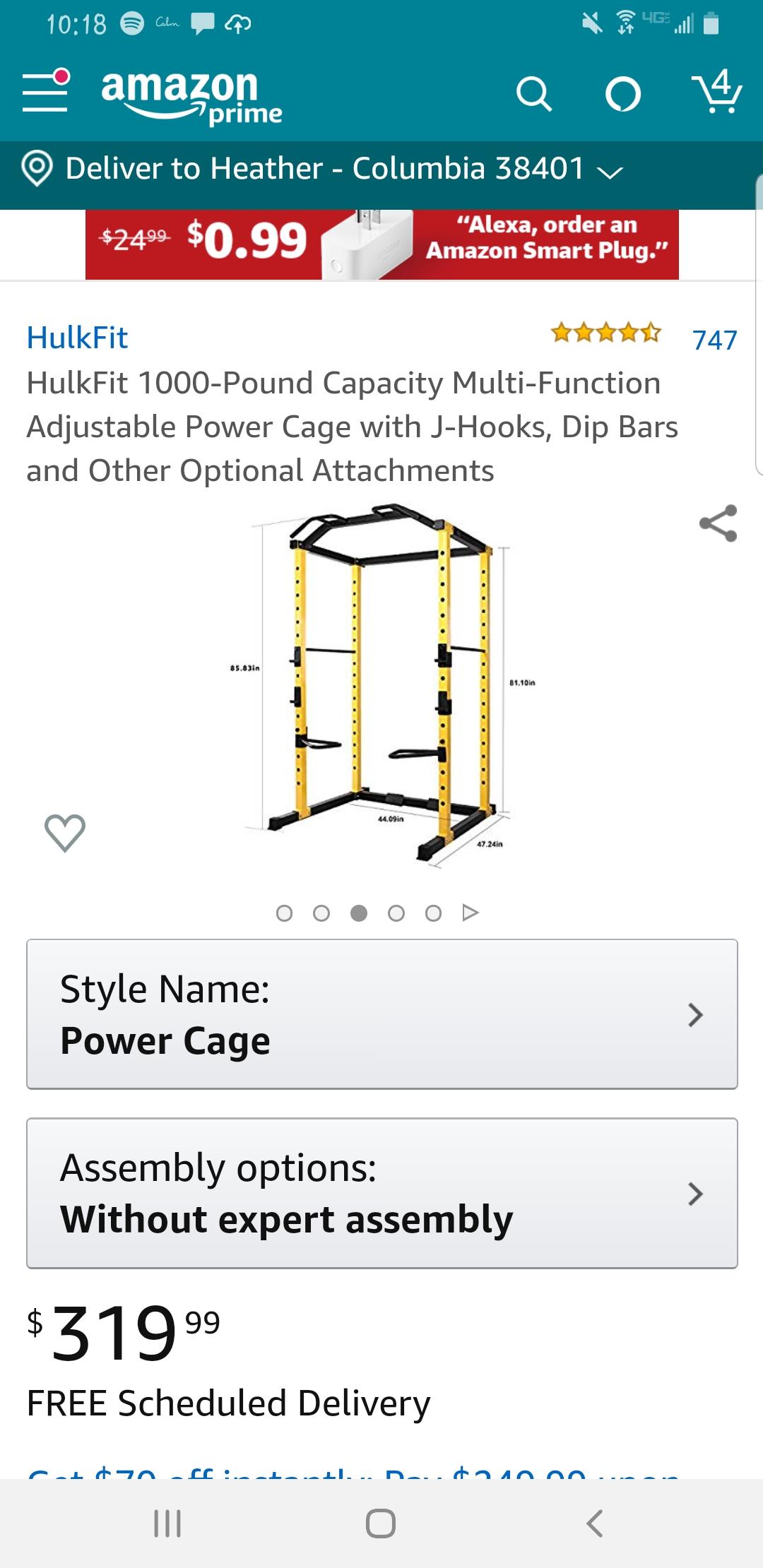This screenshot has height=1568, width=763.
Task: Open the shopping cart with 4 items
Action: click(x=716, y=92)
